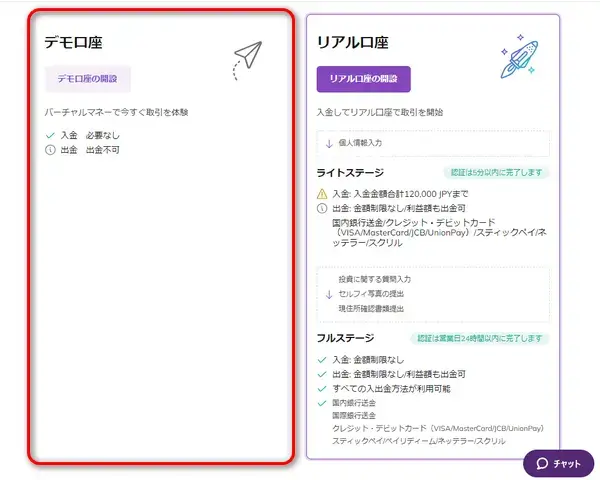Click the フルステージ heading
This screenshot has height=480, width=600.
(345, 338)
